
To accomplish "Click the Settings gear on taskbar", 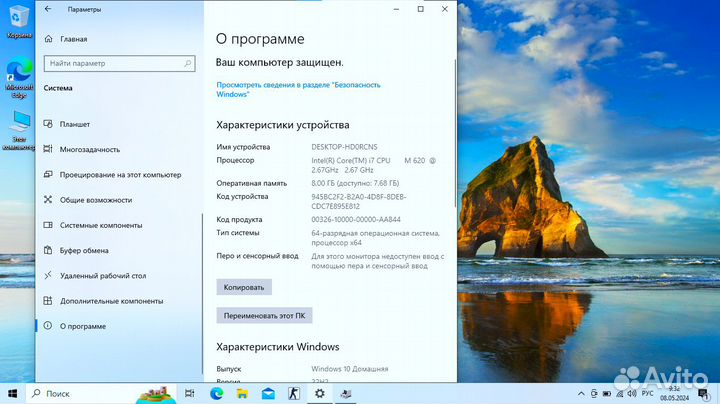I will (x=320, y=393).
